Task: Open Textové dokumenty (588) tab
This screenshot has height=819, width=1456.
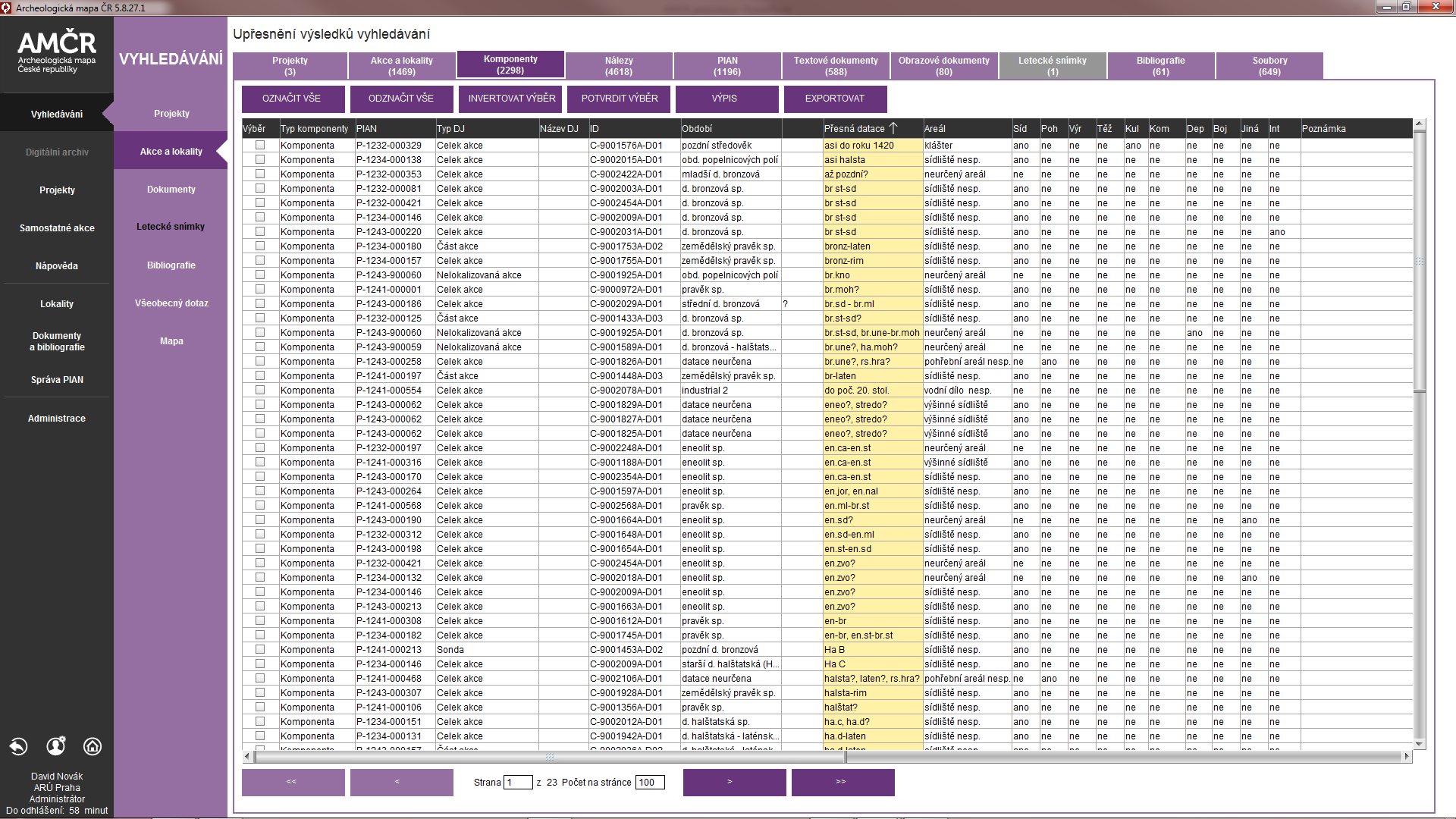Action: [836, 66]
